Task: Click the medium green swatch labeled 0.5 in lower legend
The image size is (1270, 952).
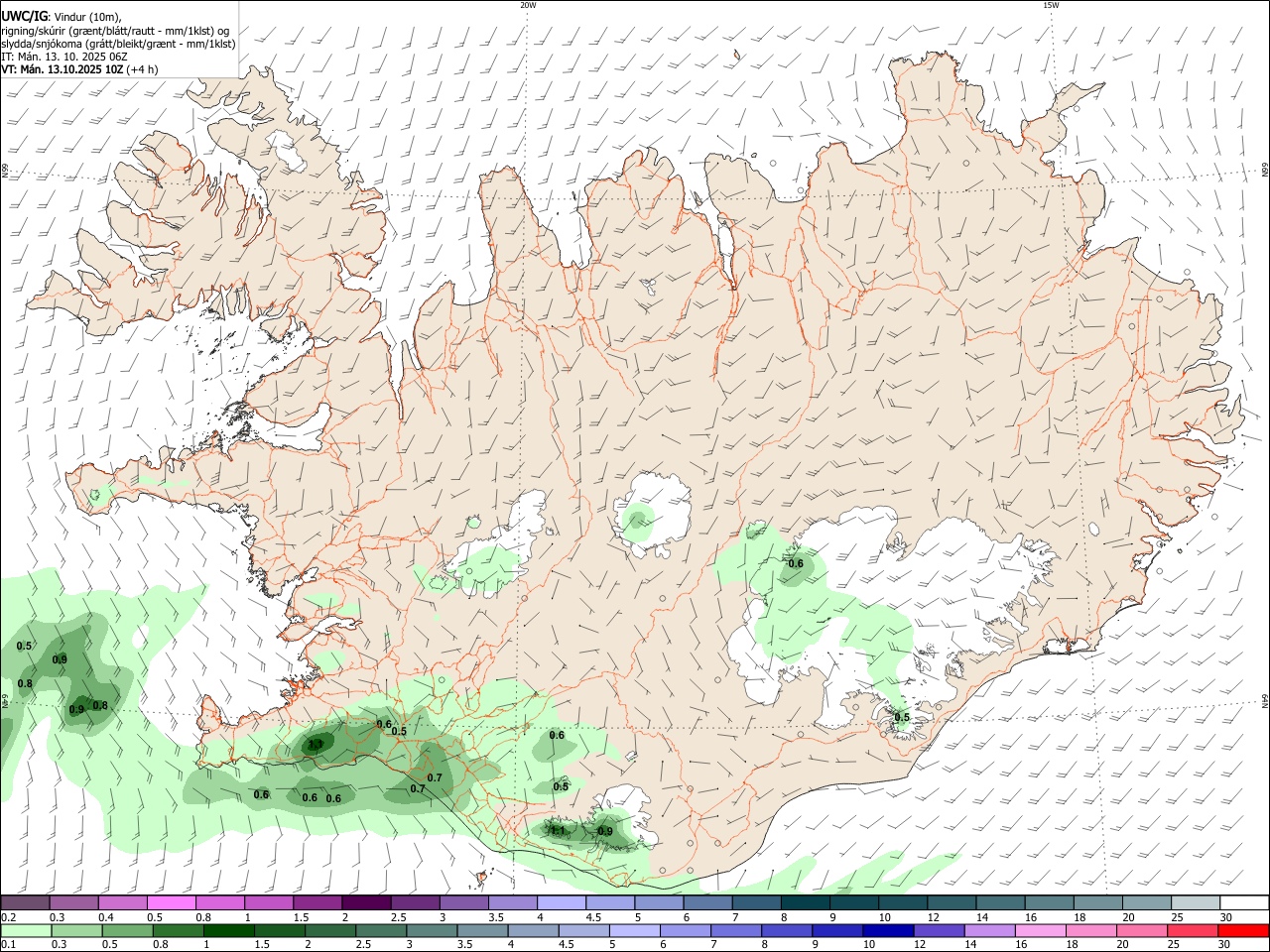Action: tap(127, 930)
